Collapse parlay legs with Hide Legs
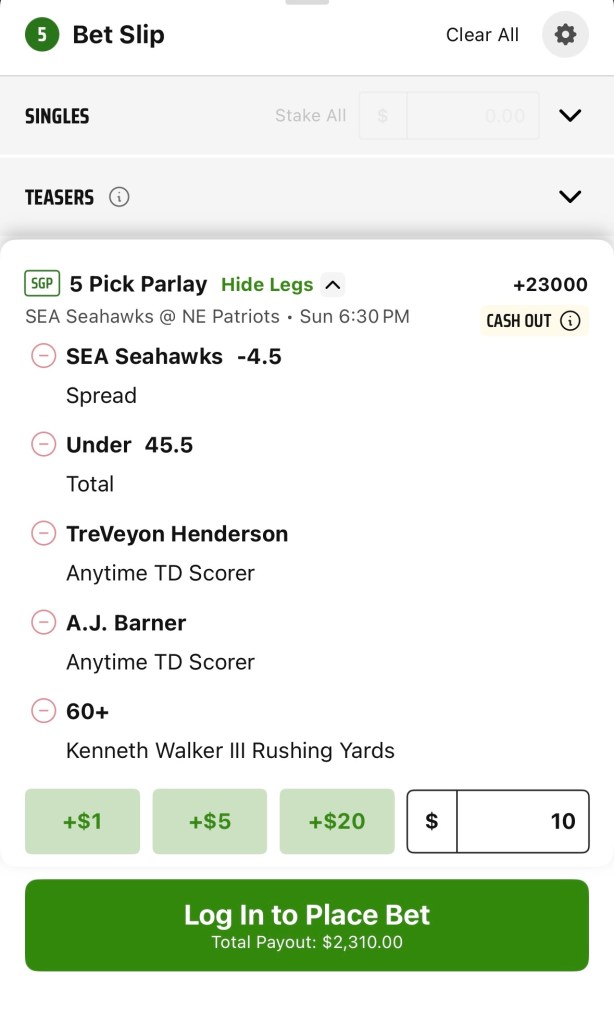614x1024 pixels. (281, 285)
